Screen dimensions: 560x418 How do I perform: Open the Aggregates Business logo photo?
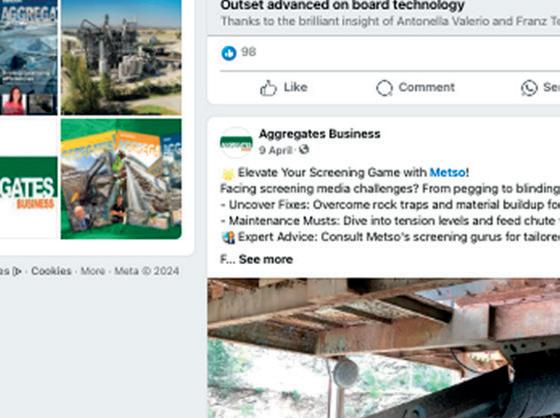(29, 179)
